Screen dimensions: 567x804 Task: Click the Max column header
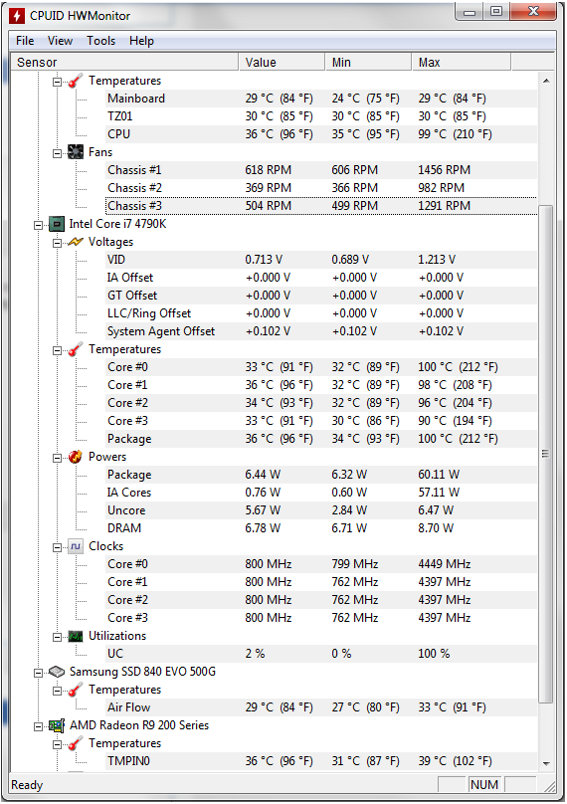[461, 62]
